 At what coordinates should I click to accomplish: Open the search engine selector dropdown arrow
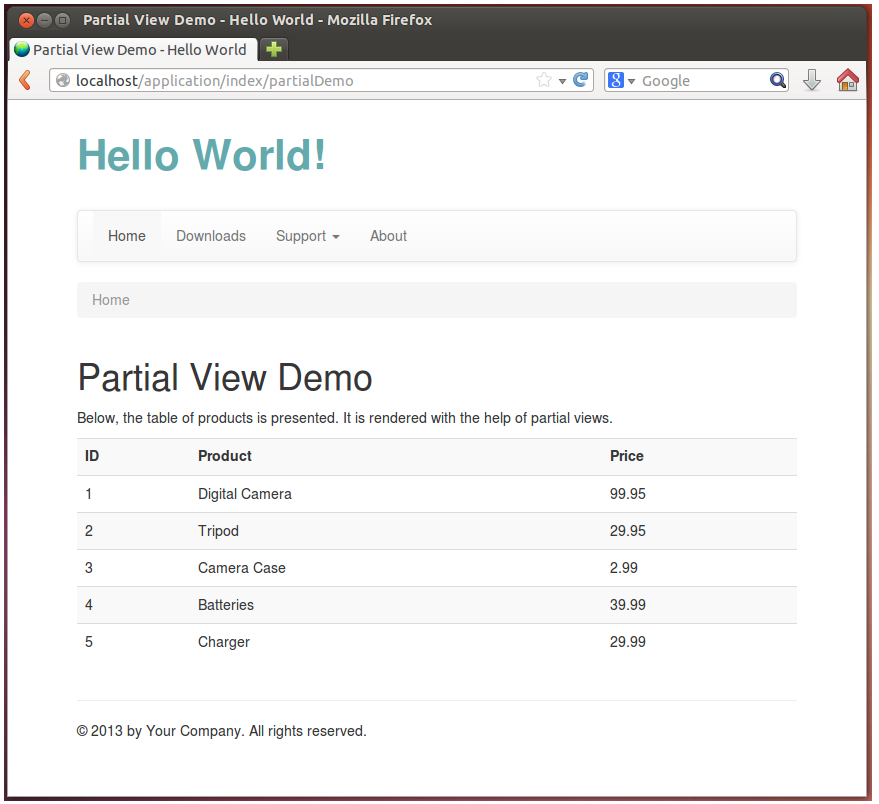tap(632, 81)
